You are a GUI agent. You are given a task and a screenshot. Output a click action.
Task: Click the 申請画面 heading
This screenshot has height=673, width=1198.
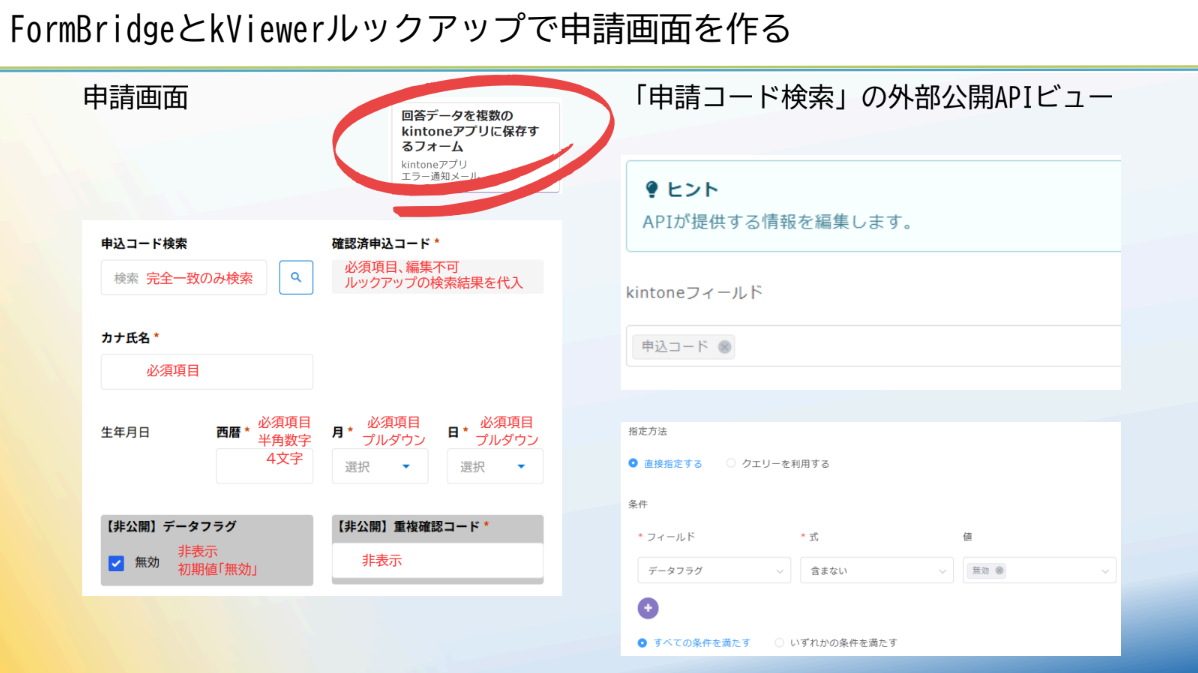(136, 98)
